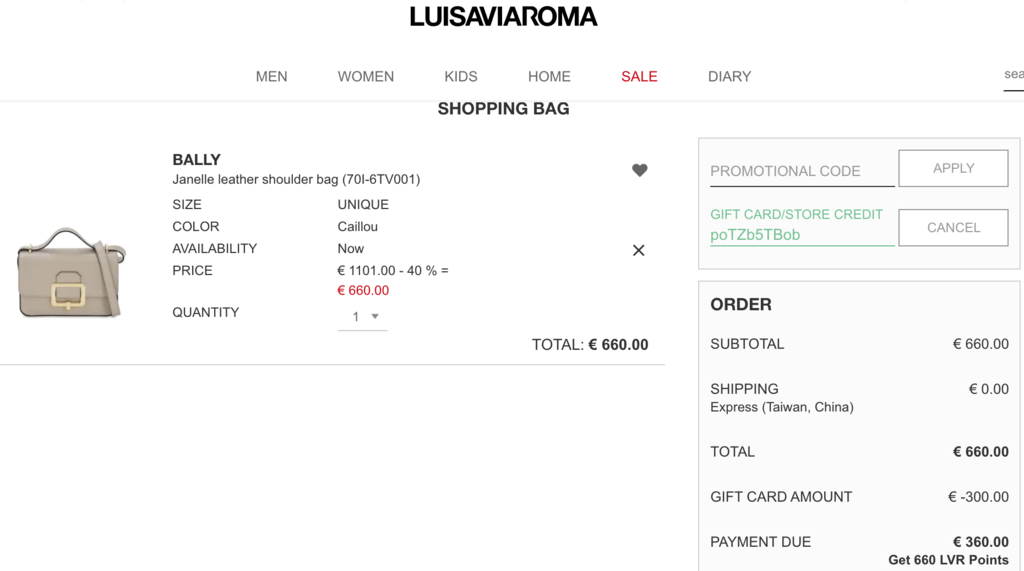Screen dimensions: 1024x571
Task: Open the SALE section
Action: click(639, 76)
